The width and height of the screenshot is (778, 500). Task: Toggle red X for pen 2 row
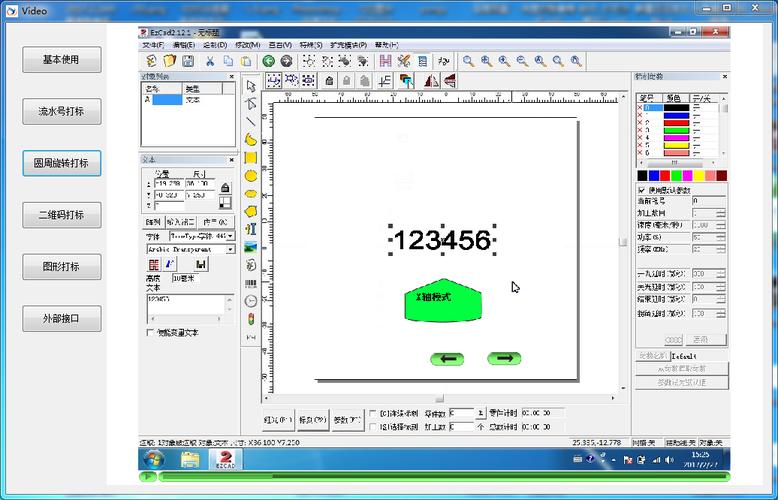click(x=640, y=123)
